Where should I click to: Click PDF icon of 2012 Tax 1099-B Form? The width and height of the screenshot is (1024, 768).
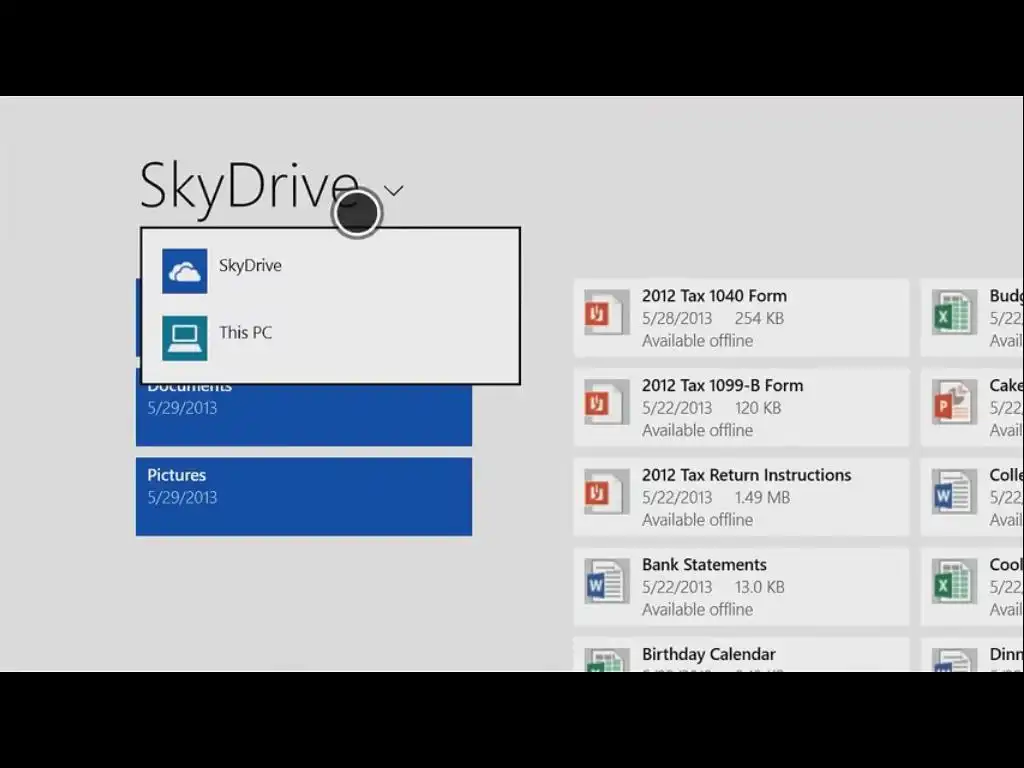(607, 402)
